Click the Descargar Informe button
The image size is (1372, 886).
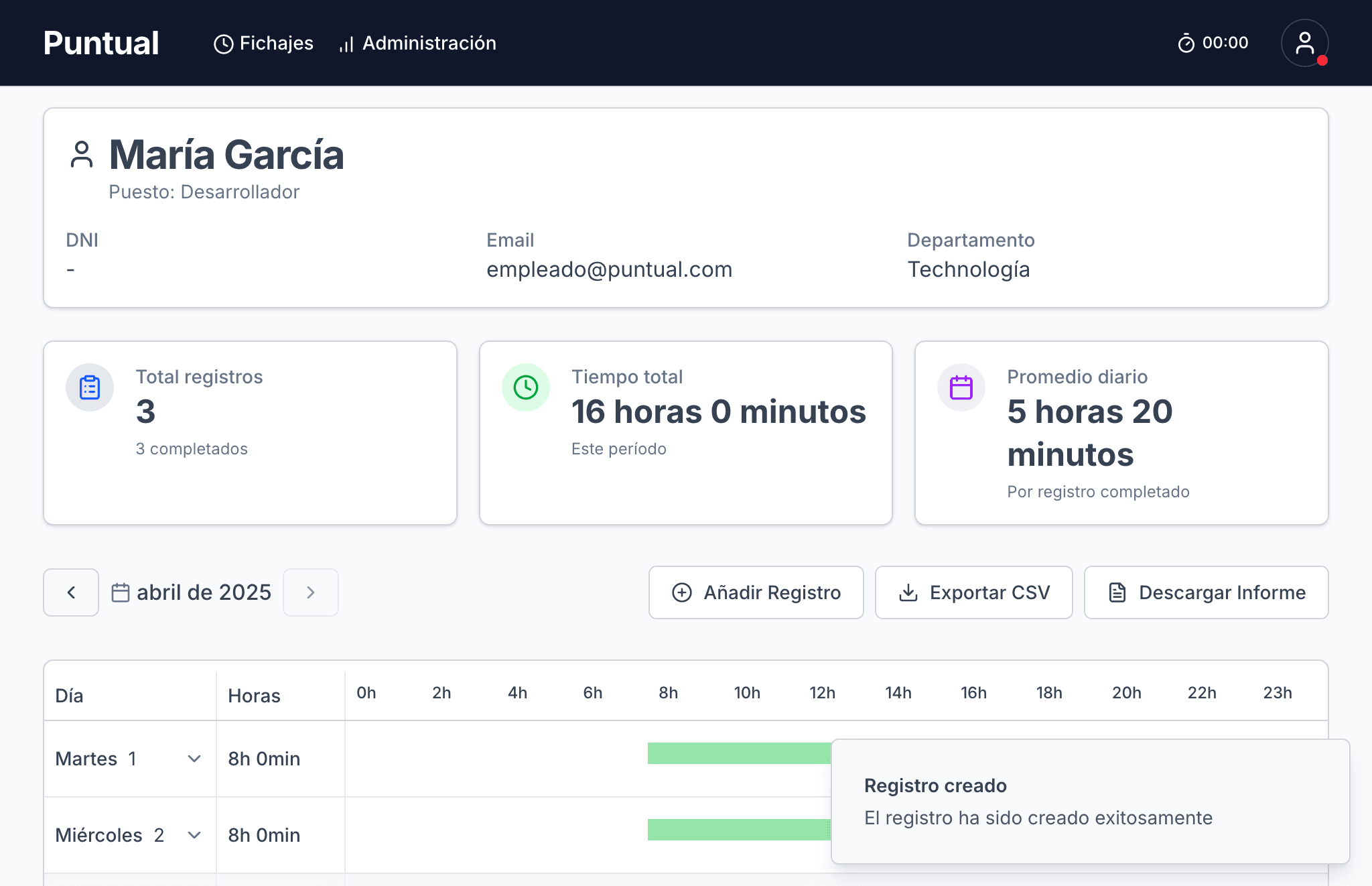pos(1205,592)
